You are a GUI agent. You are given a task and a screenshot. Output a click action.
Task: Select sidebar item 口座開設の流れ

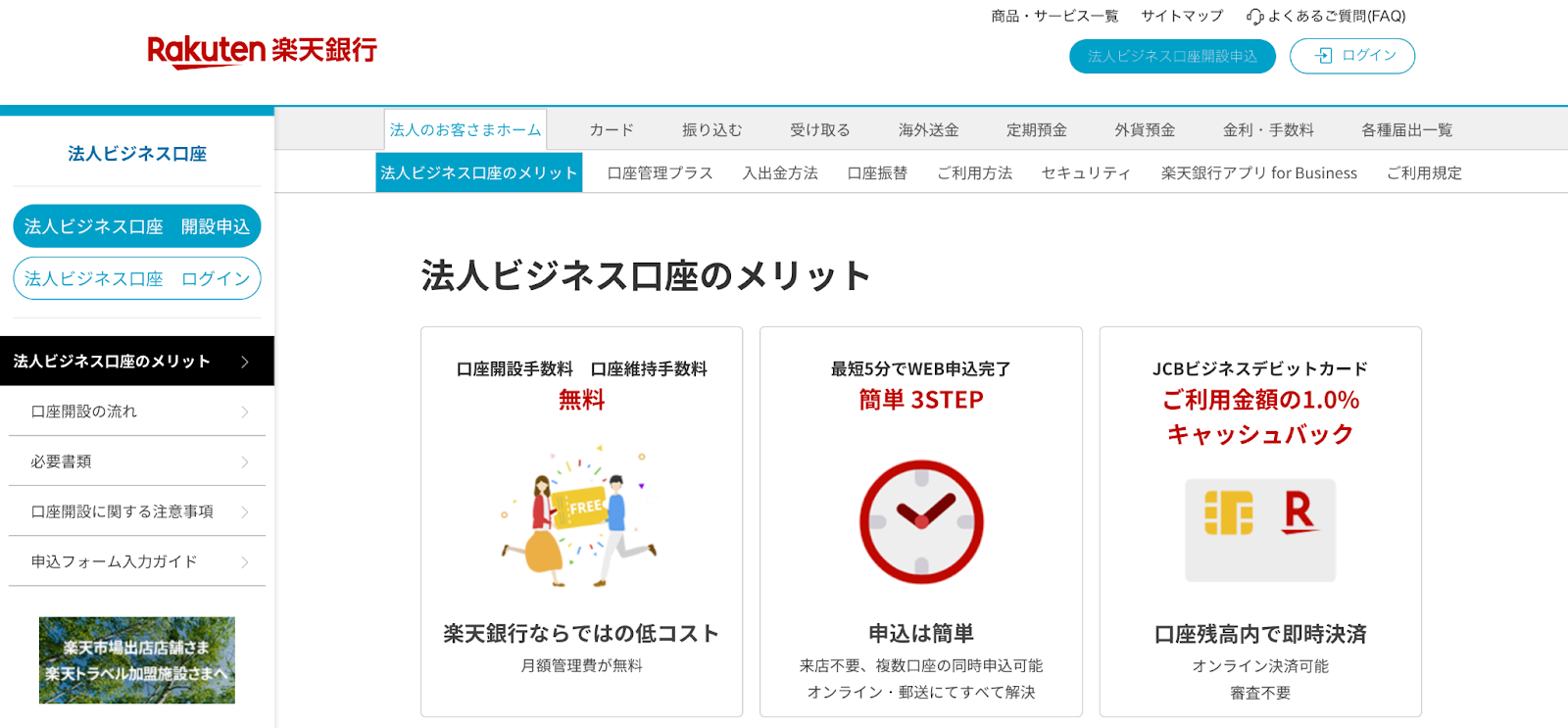pyautogui.click(x=137, y=412)
